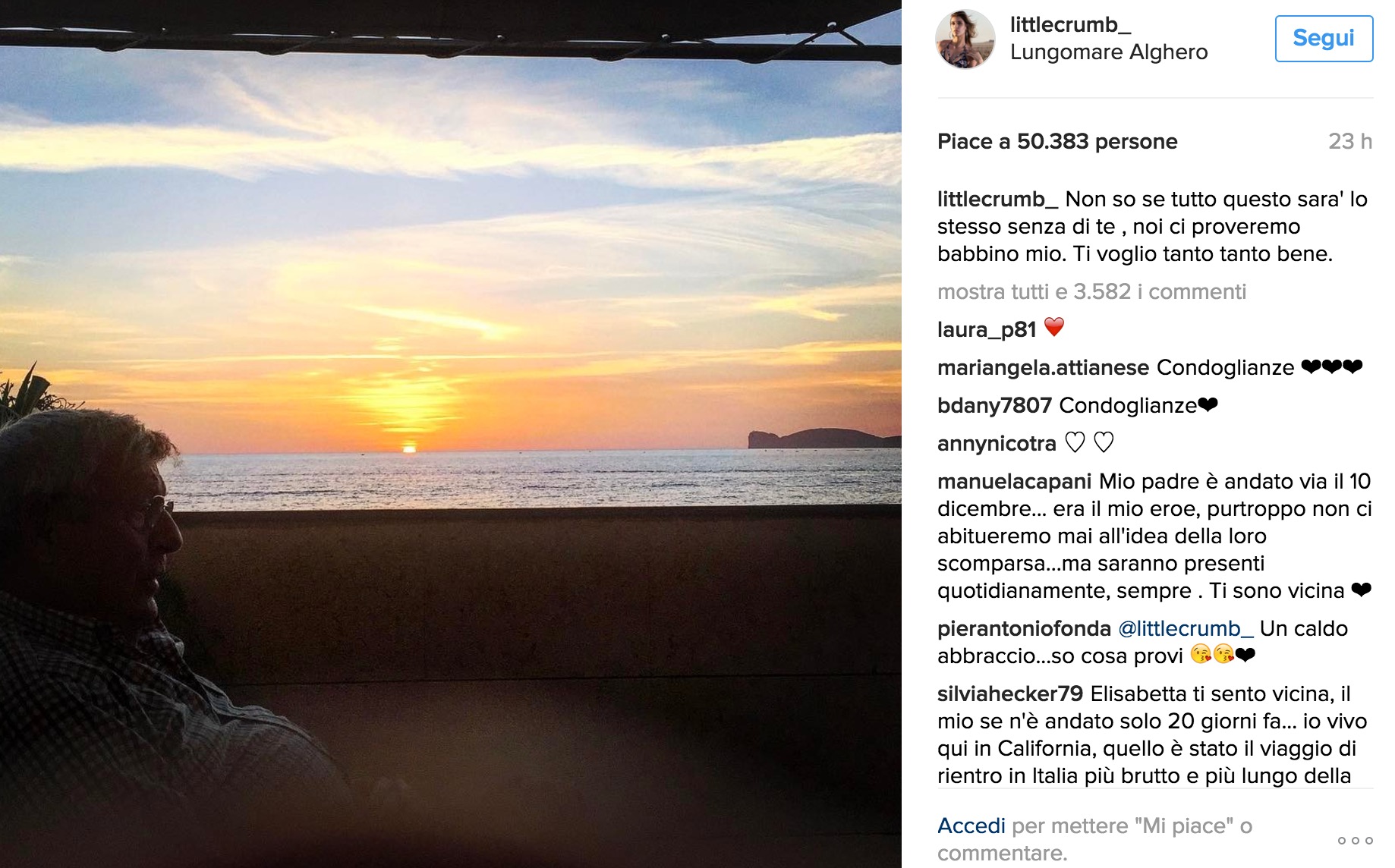Screen dimensions: 1395x868
Task: Open bdany7807 commenter profile
Action: [994, 405]
